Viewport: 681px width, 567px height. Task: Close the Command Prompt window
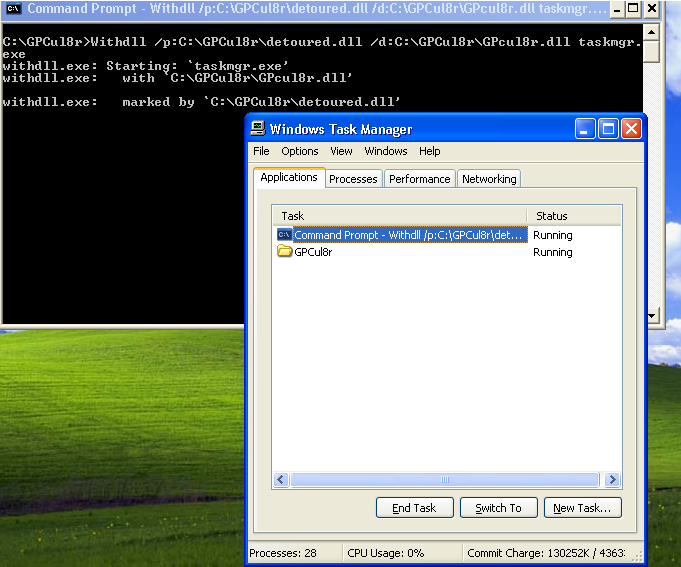coord(652,9)
